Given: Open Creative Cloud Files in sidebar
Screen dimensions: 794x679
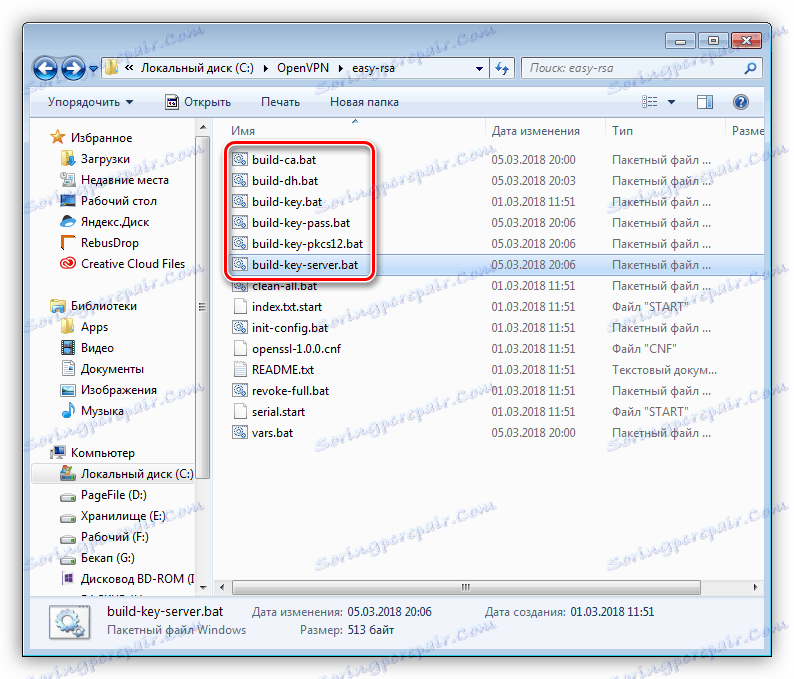Looking at the screenshot, I should [133, 264].
